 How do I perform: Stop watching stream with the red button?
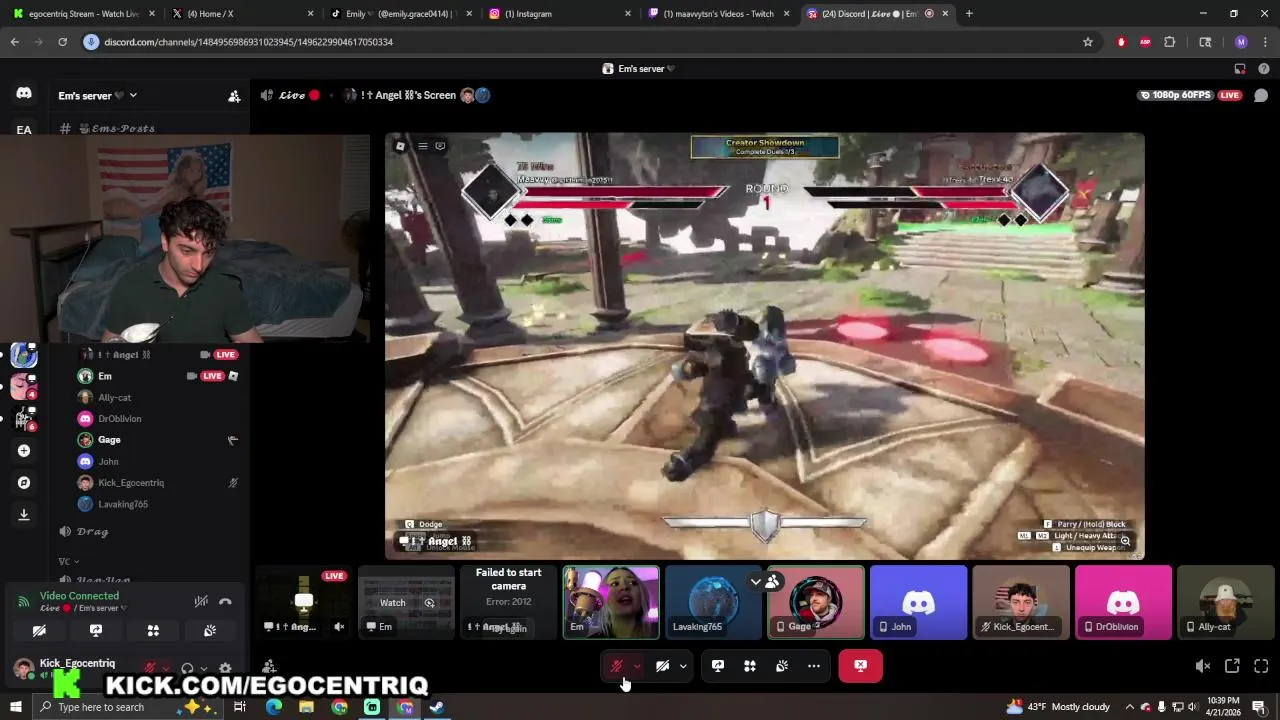point(861,666)
